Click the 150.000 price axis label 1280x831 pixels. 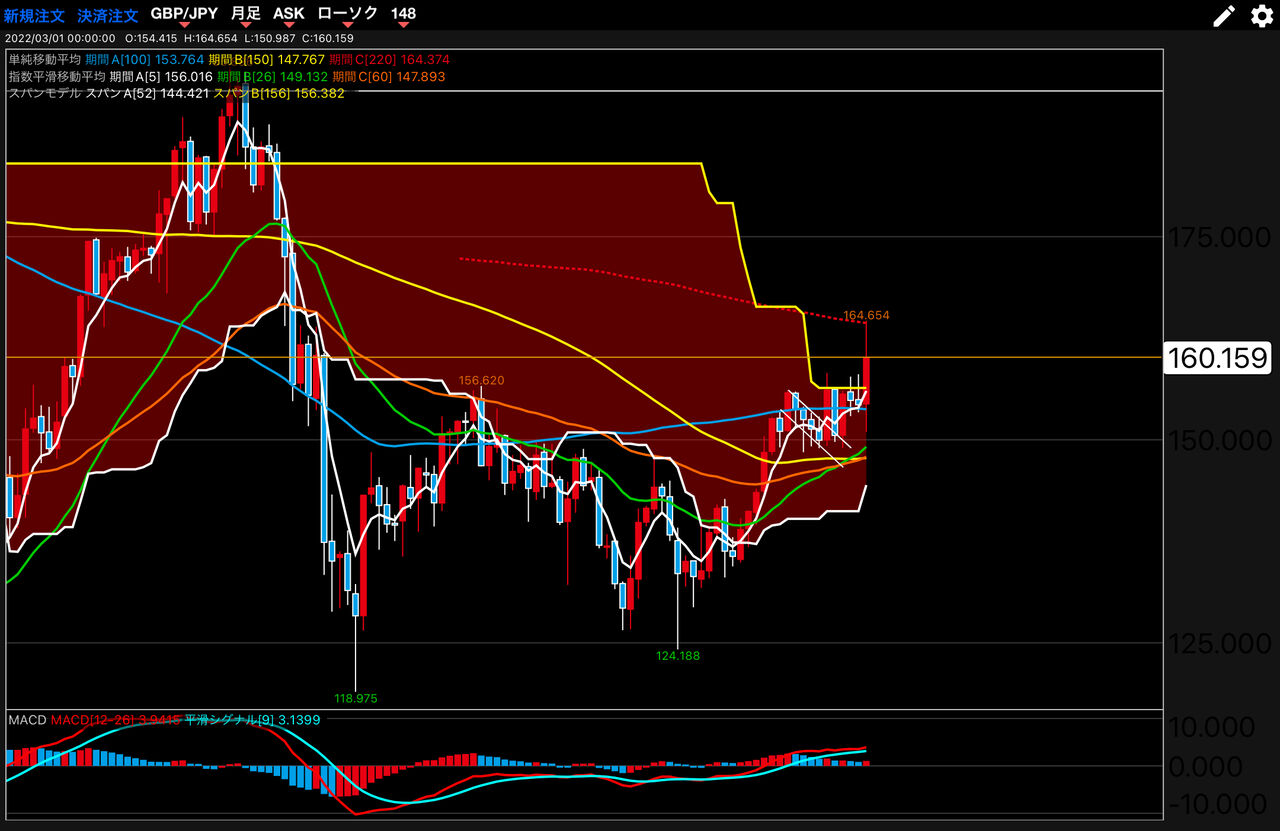(1218, 440)
